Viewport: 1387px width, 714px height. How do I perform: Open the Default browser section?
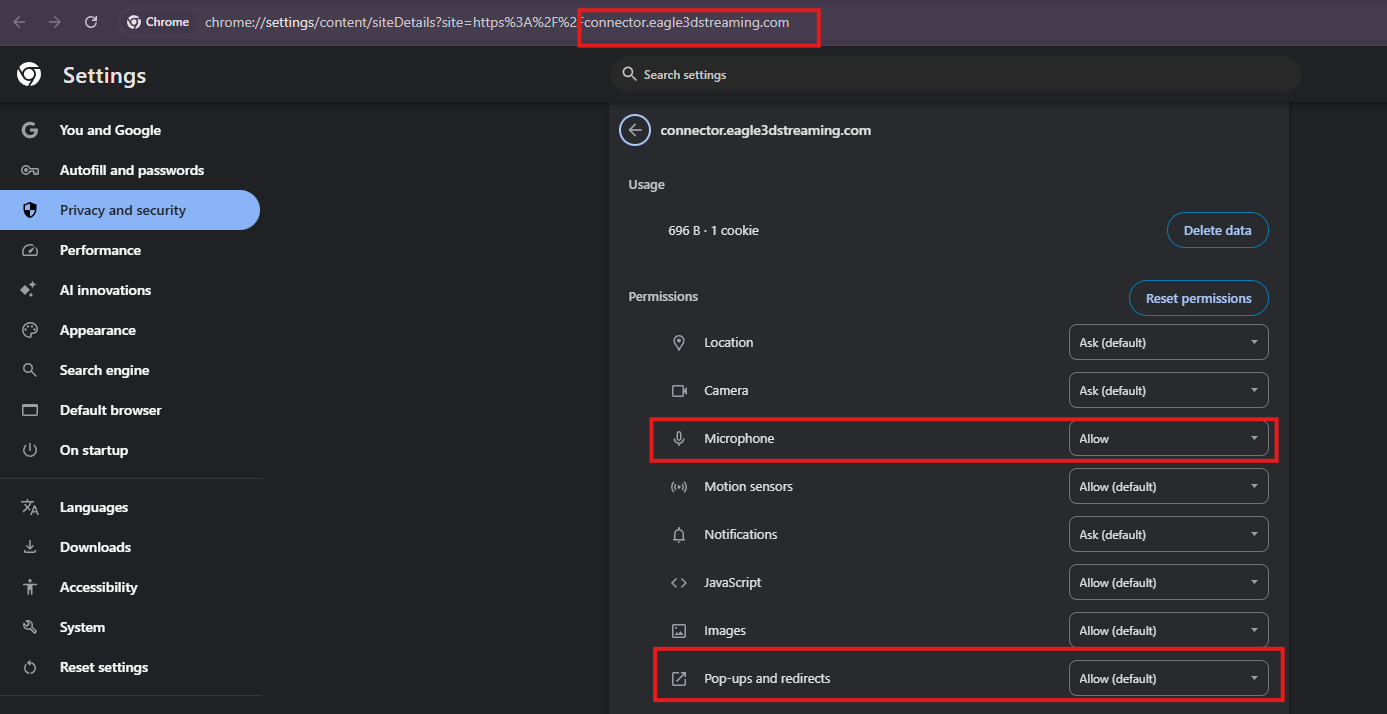click(130, 410)
